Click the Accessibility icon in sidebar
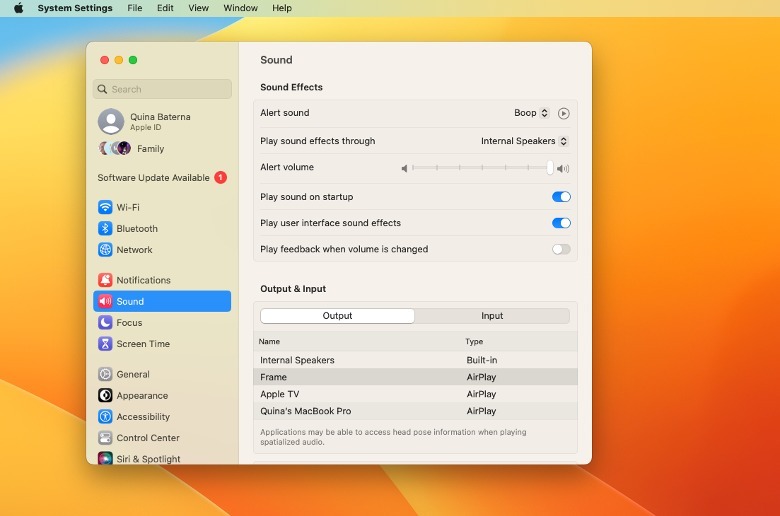Screen dimensions: 780x516 coord(105,417)
